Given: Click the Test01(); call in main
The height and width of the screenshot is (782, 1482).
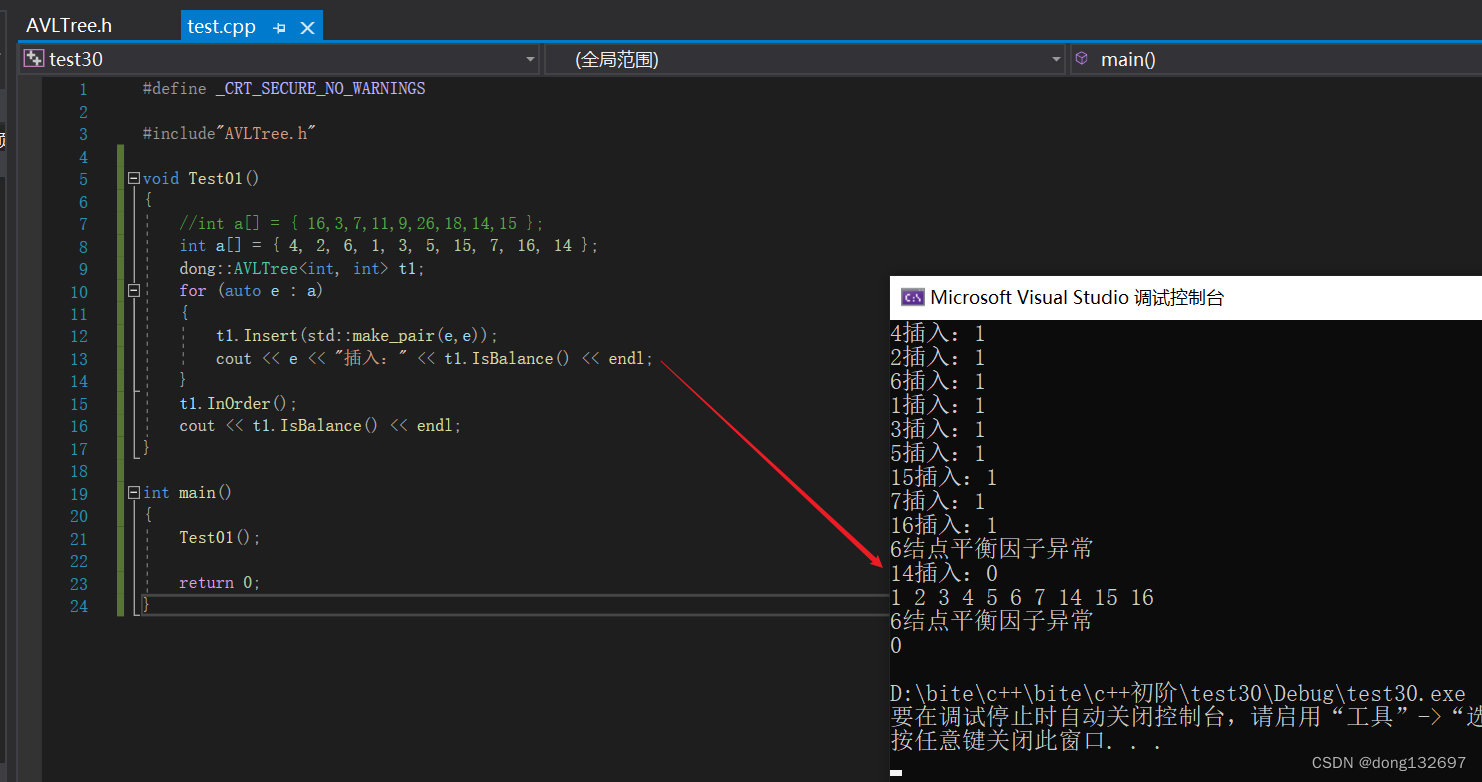Looking at the screenshot, I should 220,538.
